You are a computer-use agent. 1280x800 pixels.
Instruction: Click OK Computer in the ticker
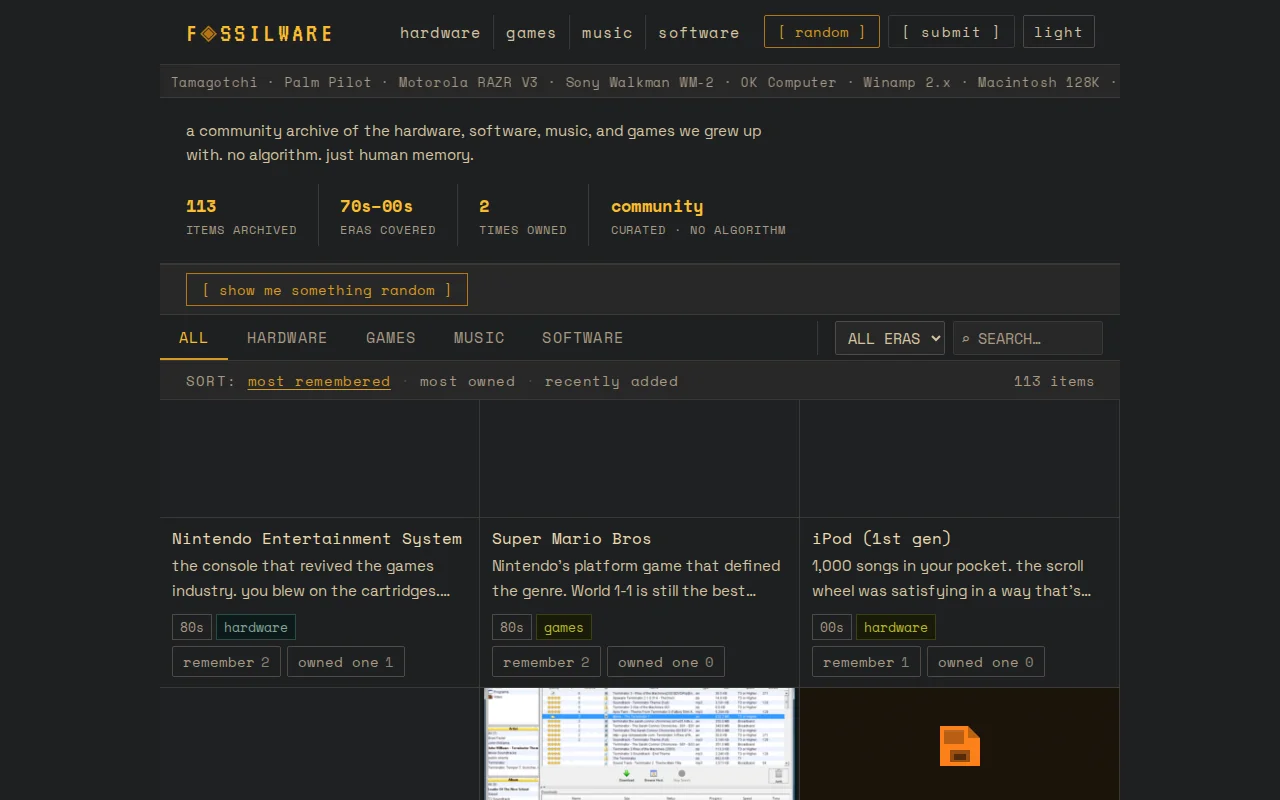pos(788,82)
